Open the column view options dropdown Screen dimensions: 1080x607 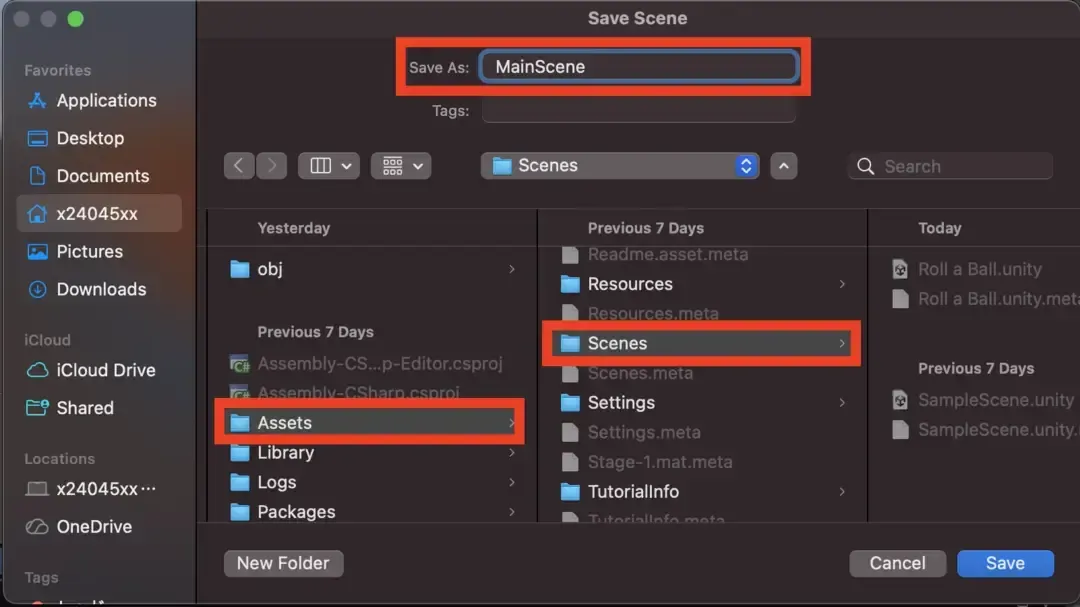click(328, 166)
